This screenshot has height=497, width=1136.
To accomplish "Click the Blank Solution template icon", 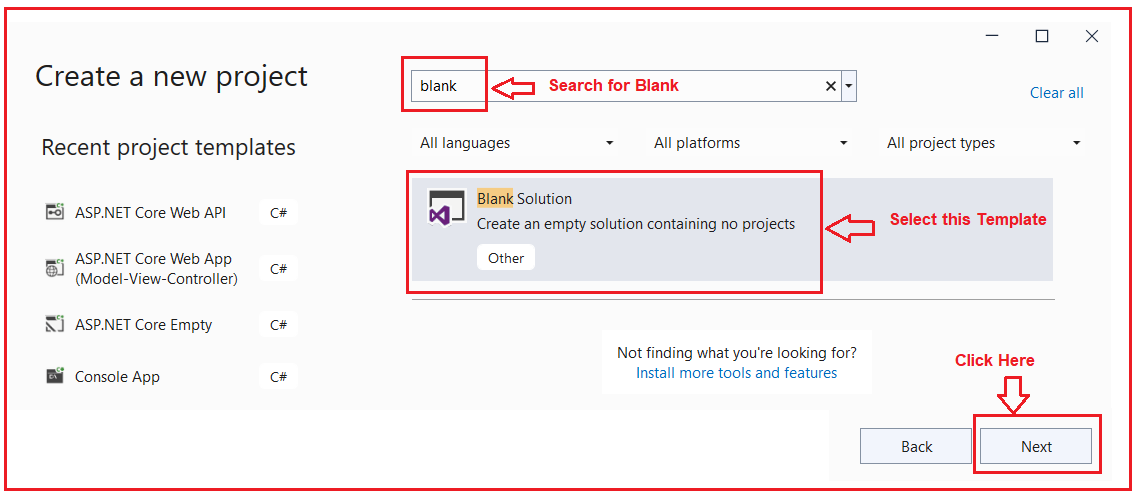I will (x=445, y=206).
